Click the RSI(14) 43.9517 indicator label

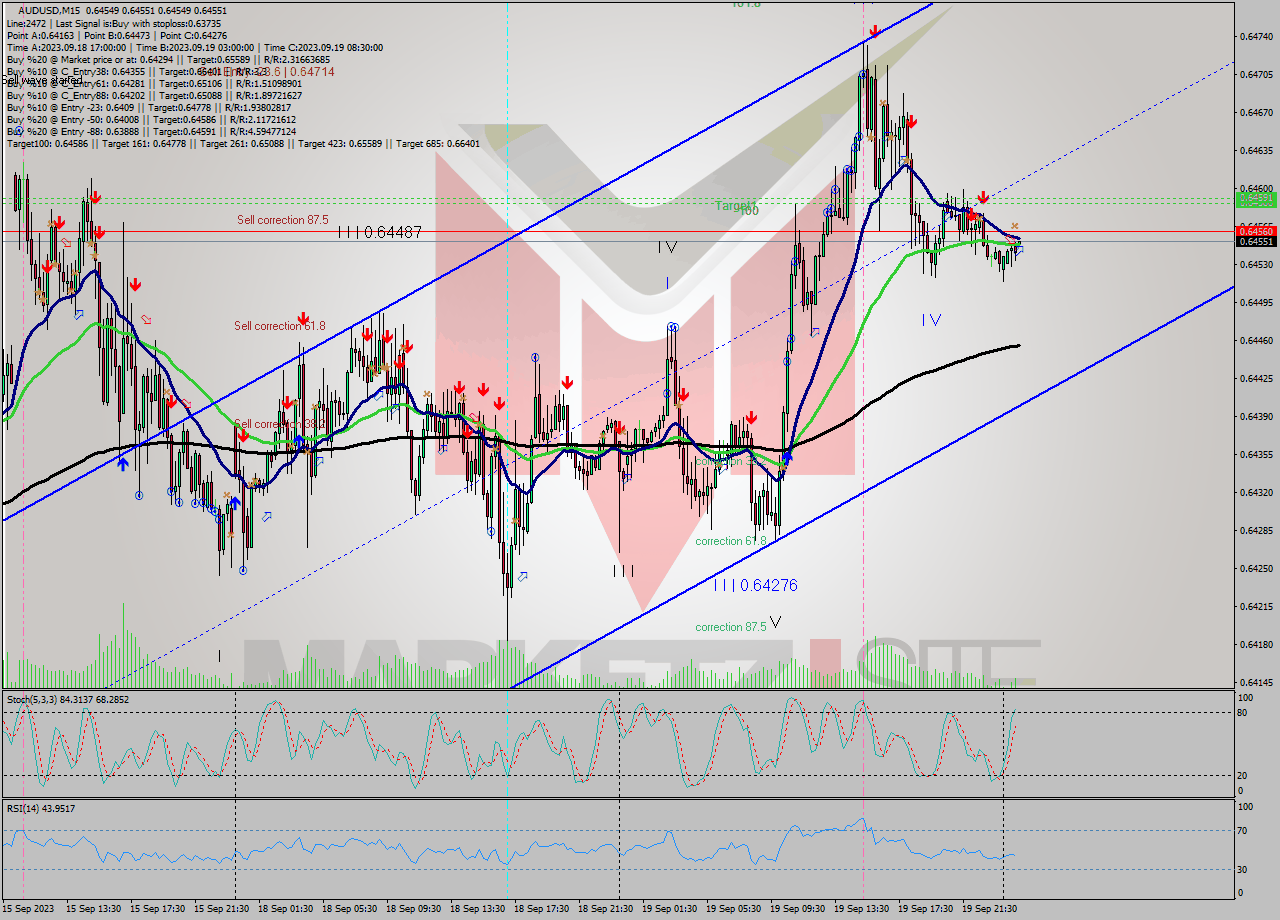[41, 808]
